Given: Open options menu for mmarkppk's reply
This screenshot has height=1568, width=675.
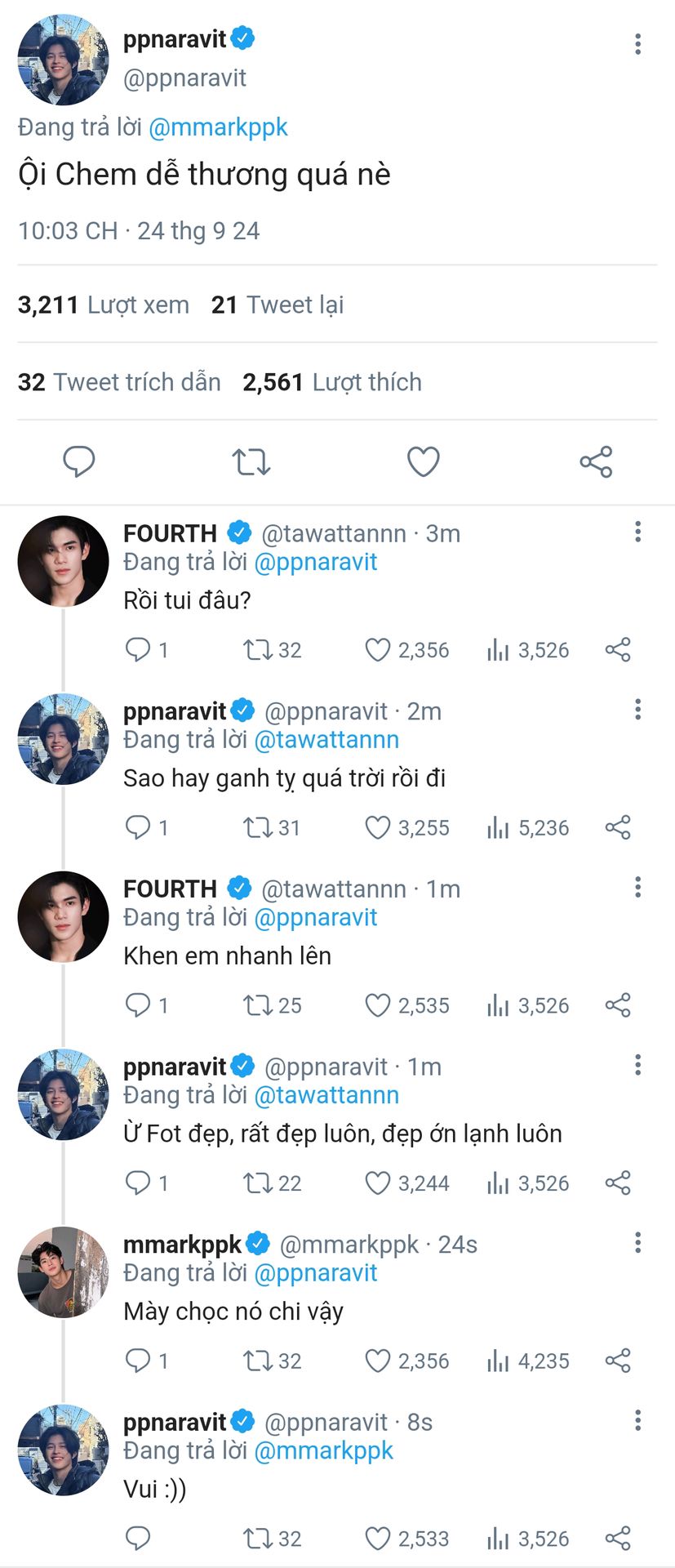Looking at the screenshot, I should pyautogui.click(x=637, y=1242).
